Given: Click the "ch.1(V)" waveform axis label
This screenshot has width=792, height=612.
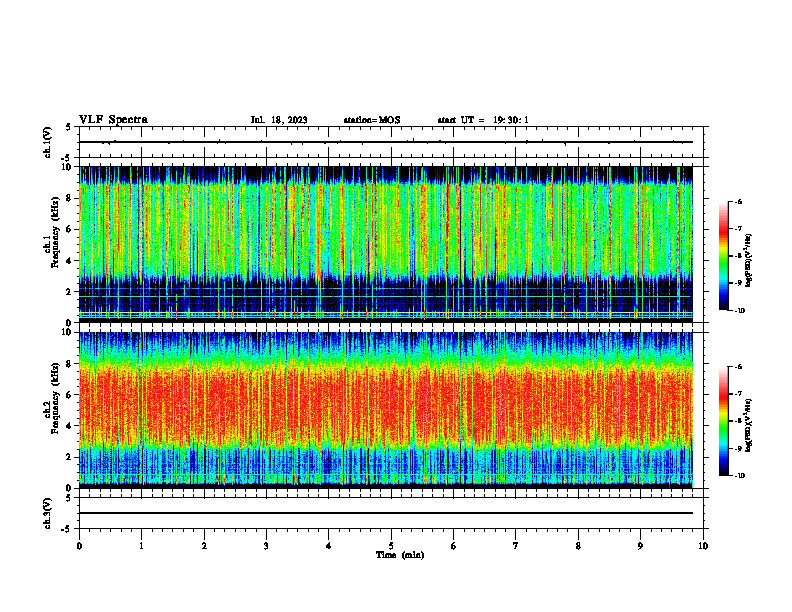Looking at the screenshot, I should [47, 142].
